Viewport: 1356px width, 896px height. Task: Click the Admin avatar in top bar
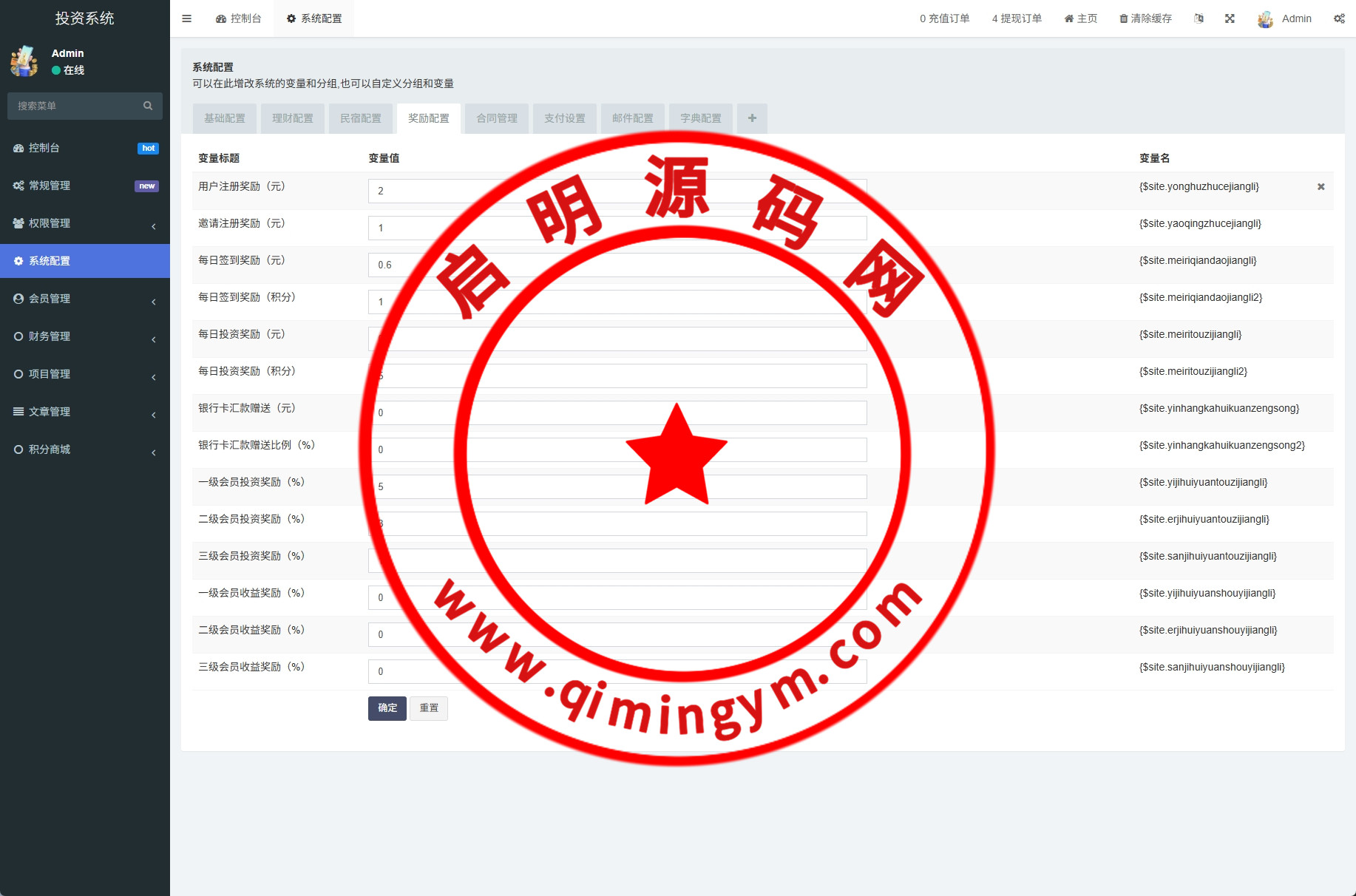1265,19
